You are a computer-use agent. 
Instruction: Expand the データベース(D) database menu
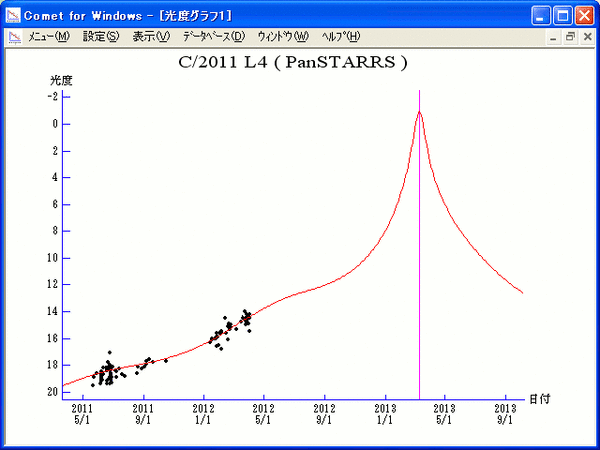pyautogui.click(x=213, y=36)
